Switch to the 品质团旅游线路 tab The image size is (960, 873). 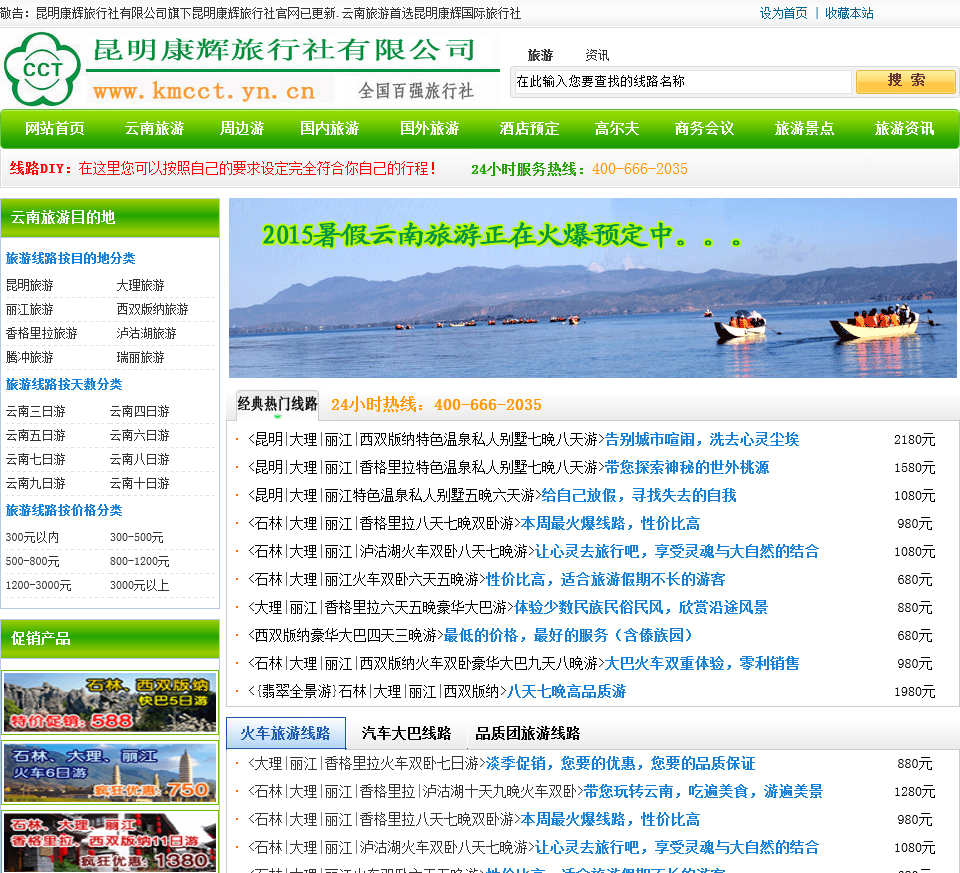pyautogui.click(x=527, y=733)
